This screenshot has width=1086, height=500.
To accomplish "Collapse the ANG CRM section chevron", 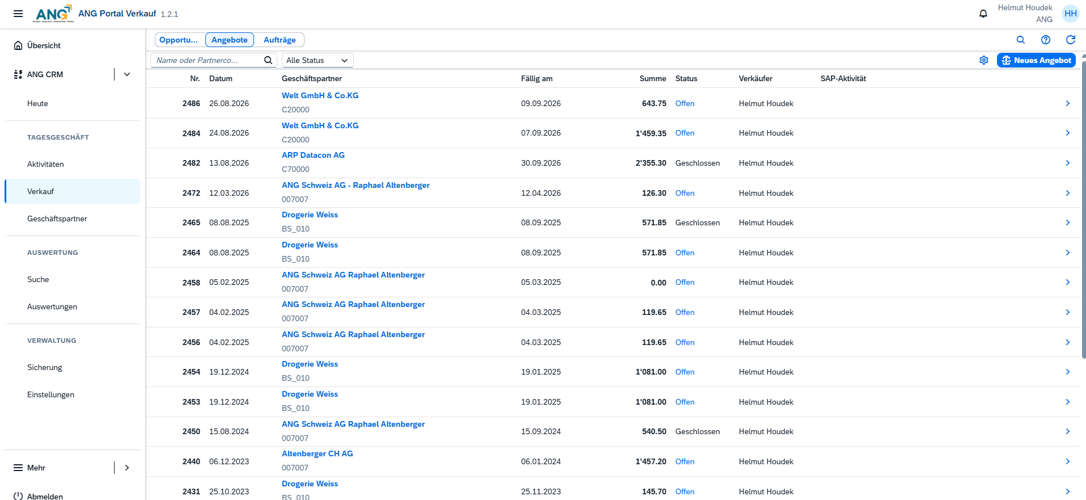I will [127, 74].
